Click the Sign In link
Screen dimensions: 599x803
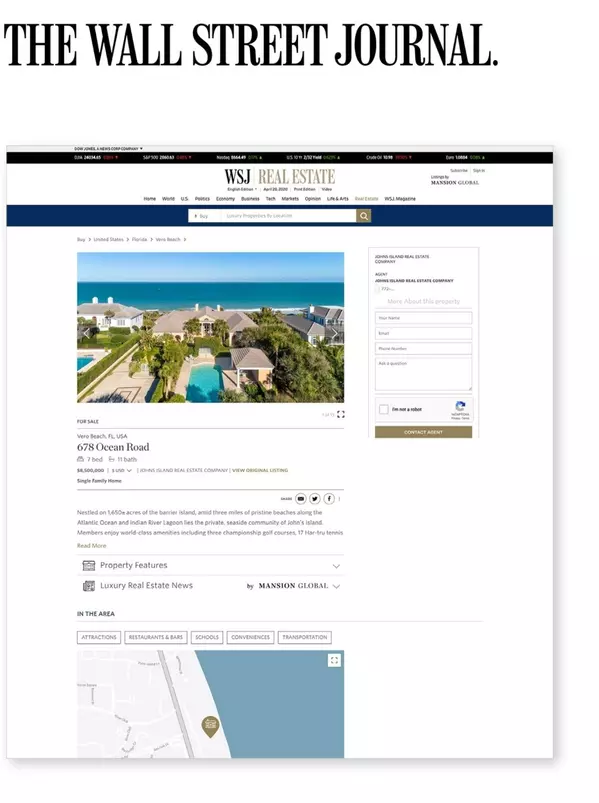[x=479, y=171]
